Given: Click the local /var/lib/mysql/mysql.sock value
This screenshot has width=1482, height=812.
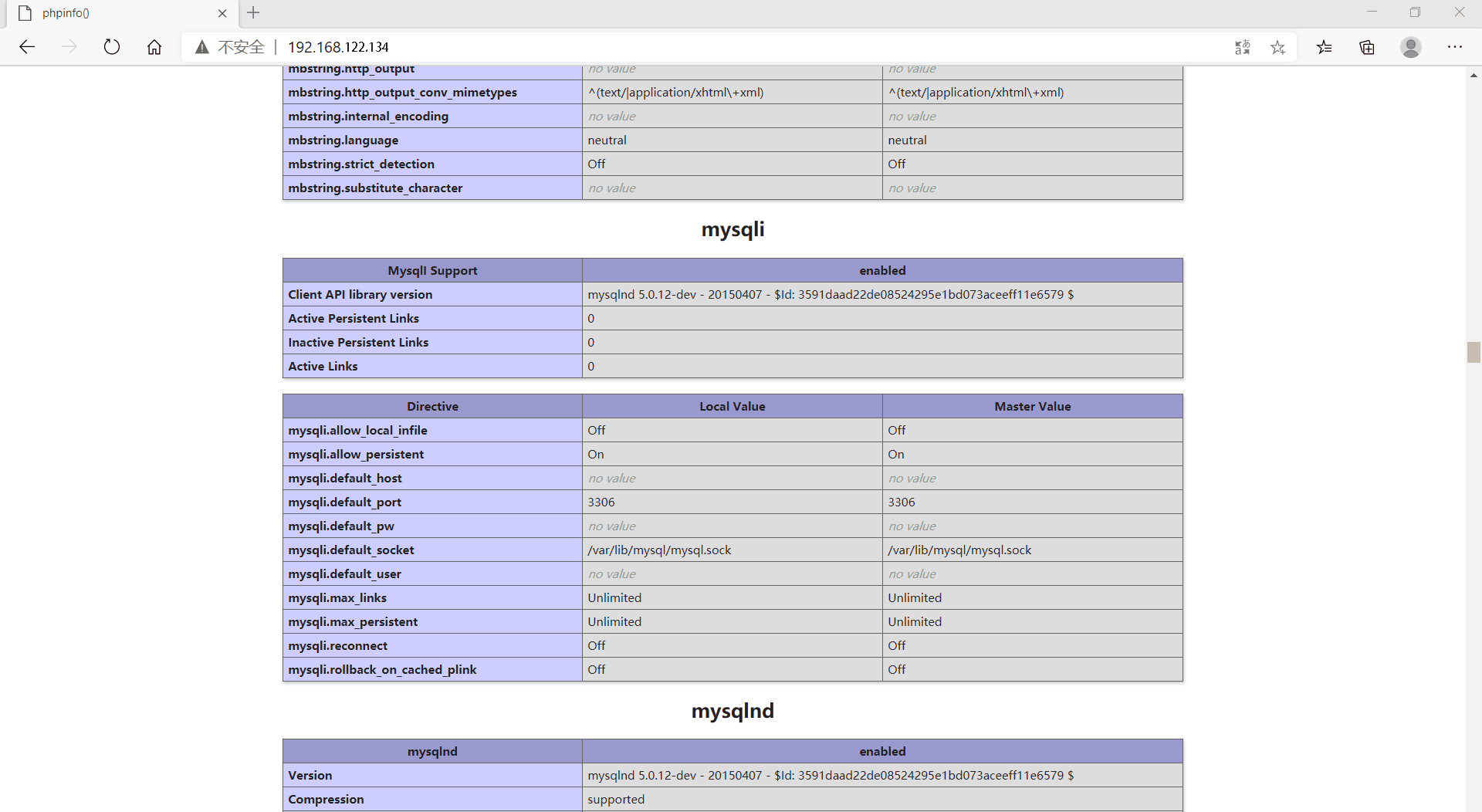Looking at the screenshot, I should 659,550.
